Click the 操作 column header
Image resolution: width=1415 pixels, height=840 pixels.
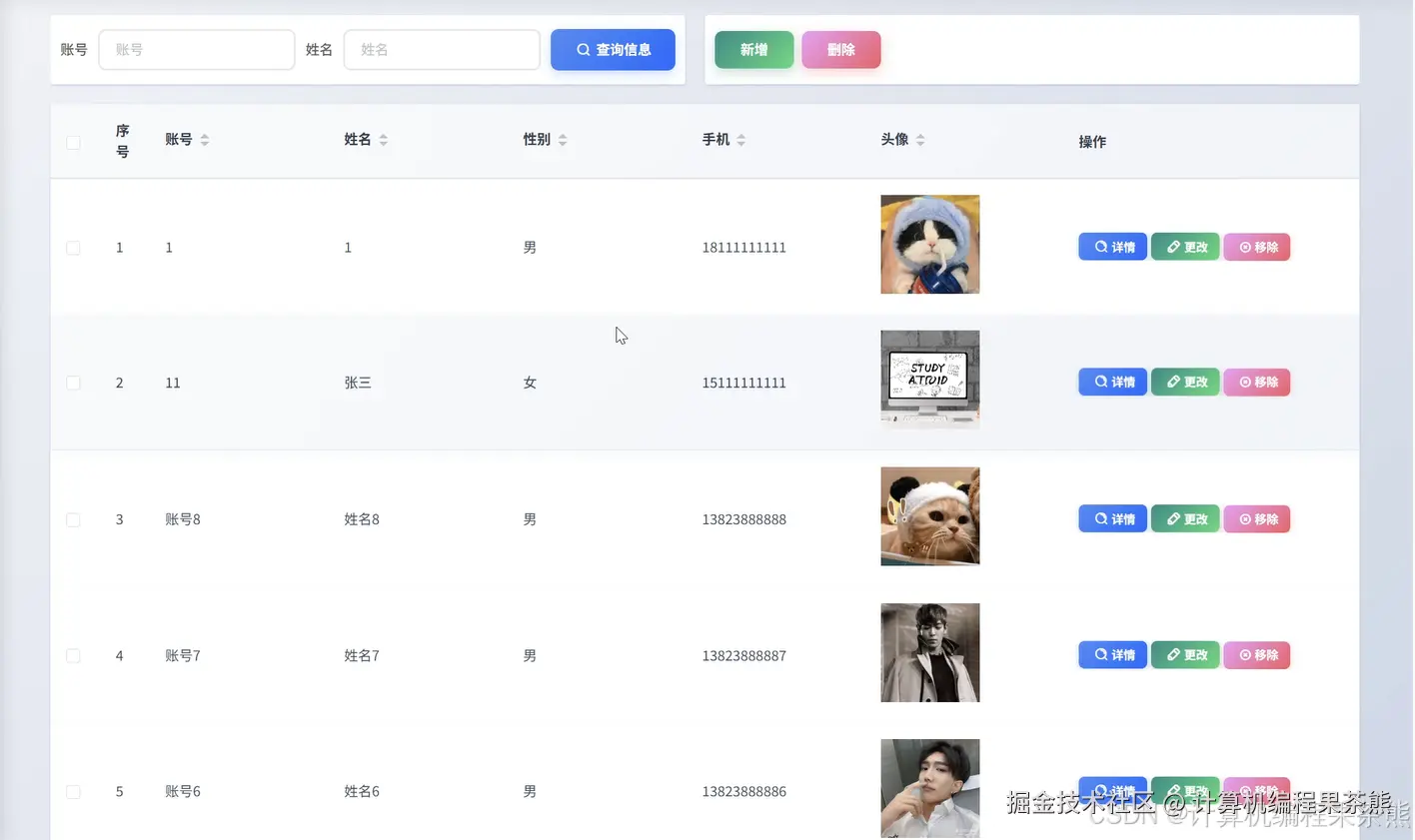point(1091,141)
